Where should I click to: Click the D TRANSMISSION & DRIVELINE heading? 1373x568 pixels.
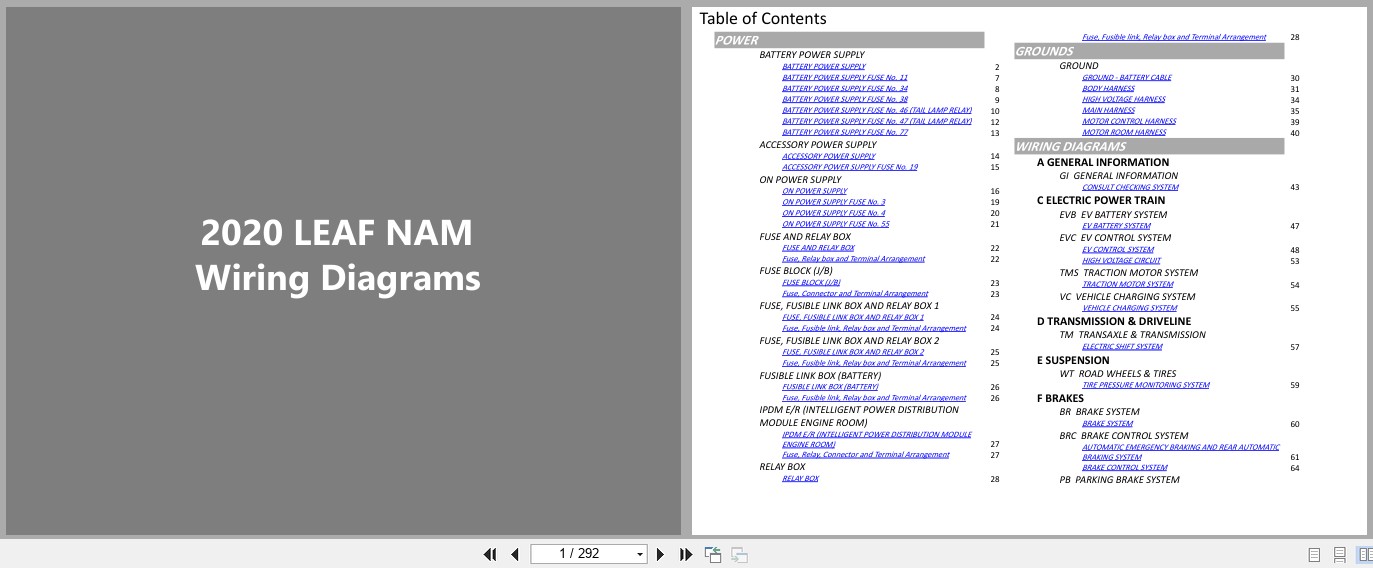[1113, 322]
